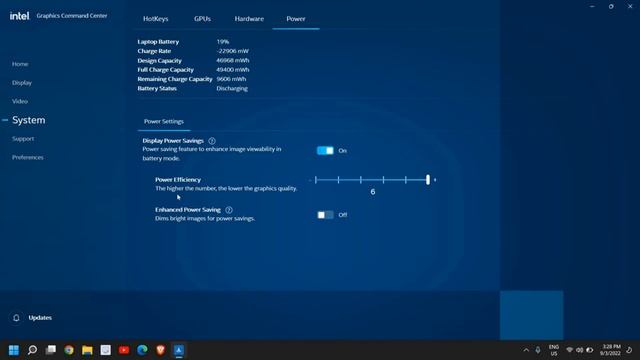Minimize the Graphics Command Center window
This screenshot has width=640, height=360.
592,7
